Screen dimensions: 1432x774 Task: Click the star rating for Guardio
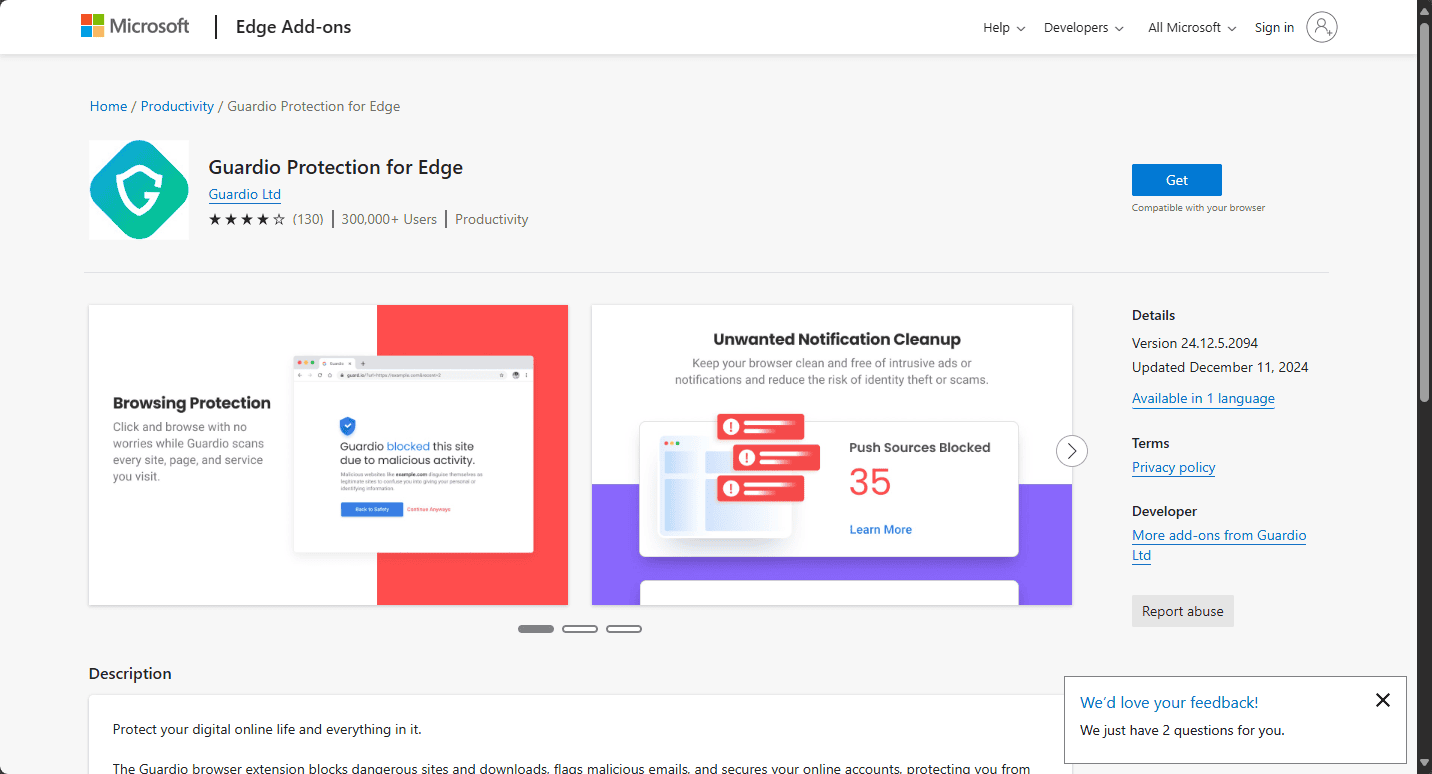point(247,220)
